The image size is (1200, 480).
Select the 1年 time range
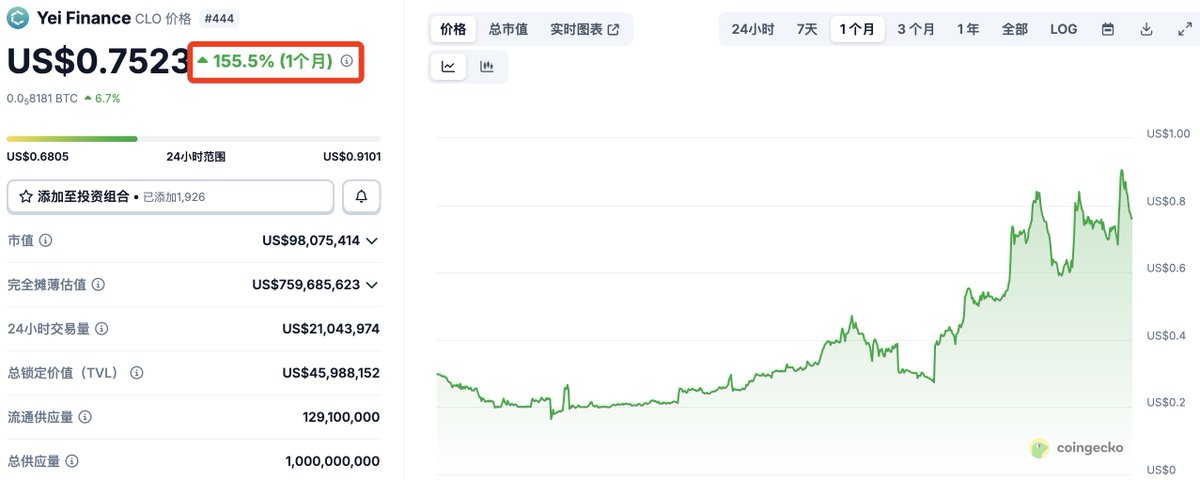tap(968, 29)
